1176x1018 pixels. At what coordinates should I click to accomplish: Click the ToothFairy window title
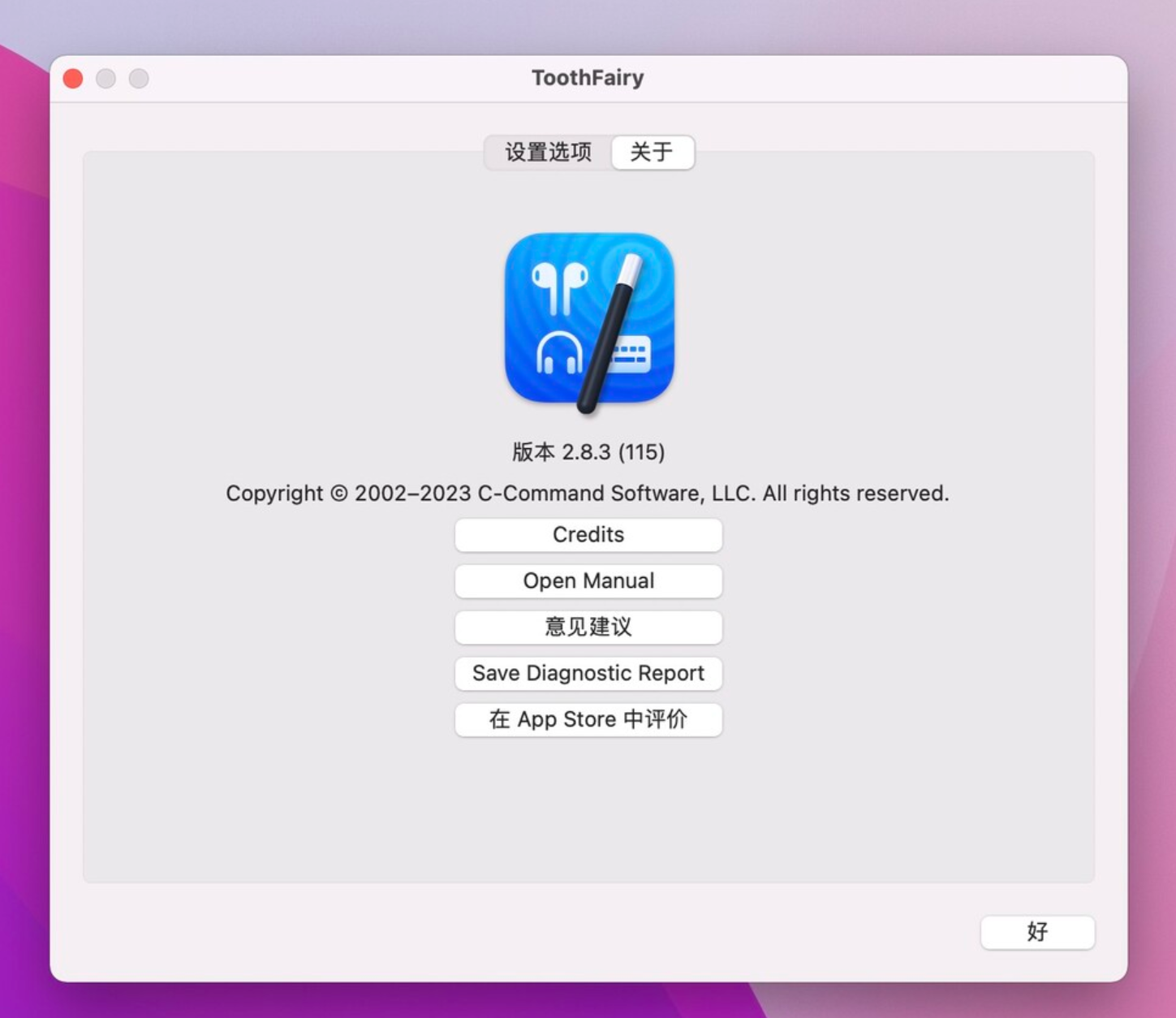pyautogui.click(x=588, y=77)
